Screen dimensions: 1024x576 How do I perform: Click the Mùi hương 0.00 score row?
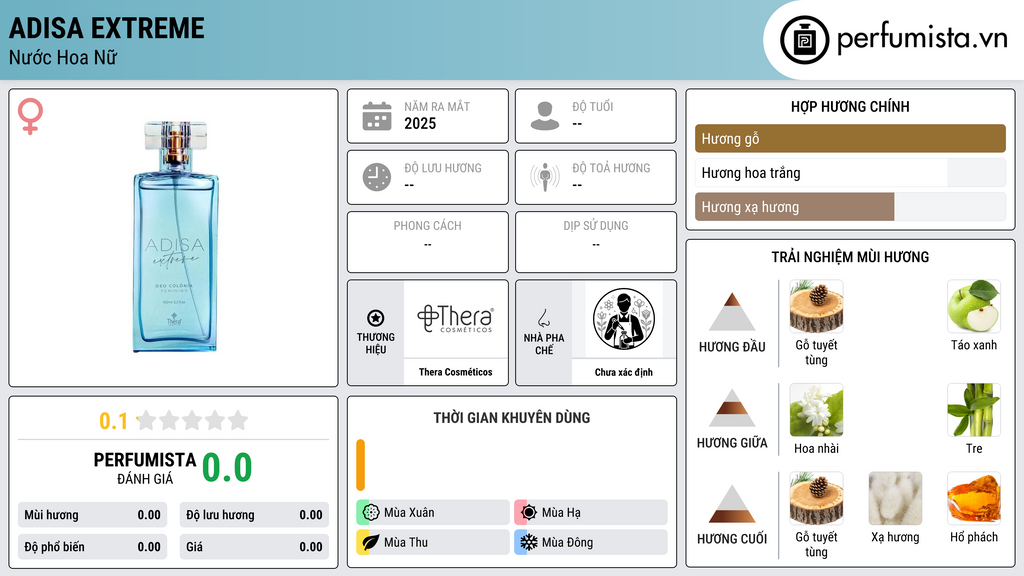coord(92,515)
